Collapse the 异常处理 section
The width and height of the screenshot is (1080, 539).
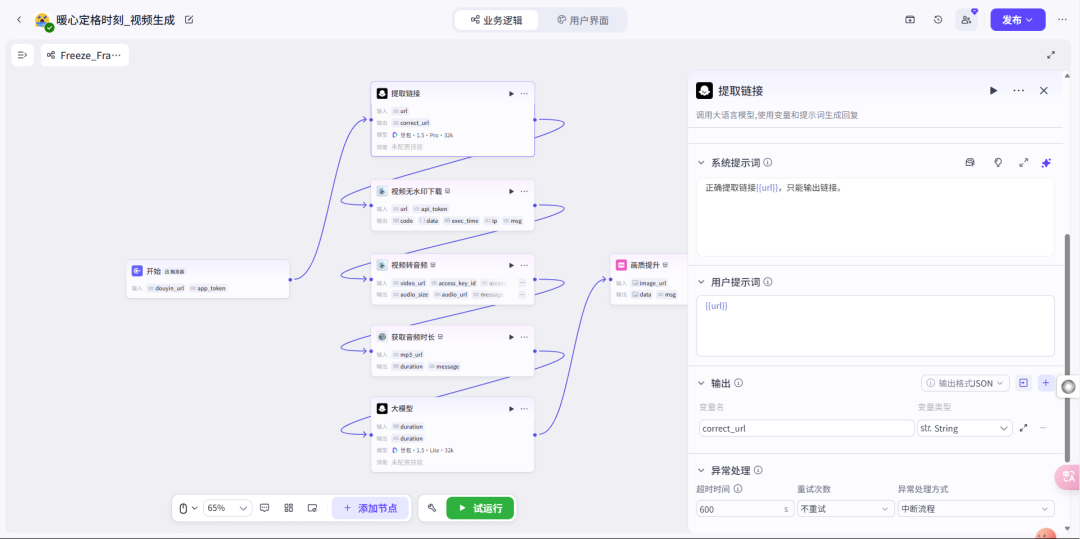pyautogui.click(x=701, y=471)
